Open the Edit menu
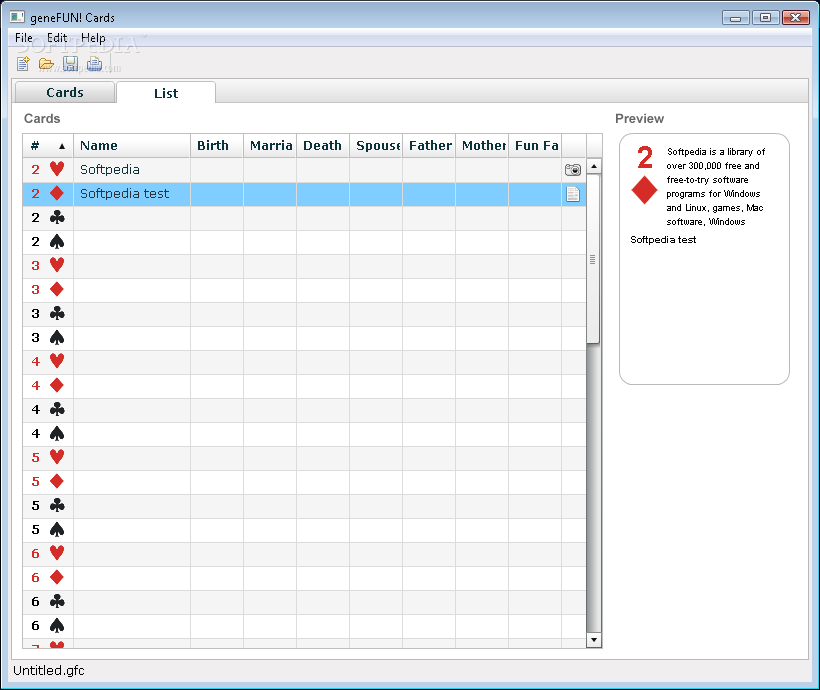This screenshot has width=820, height=690. (57, 38)
